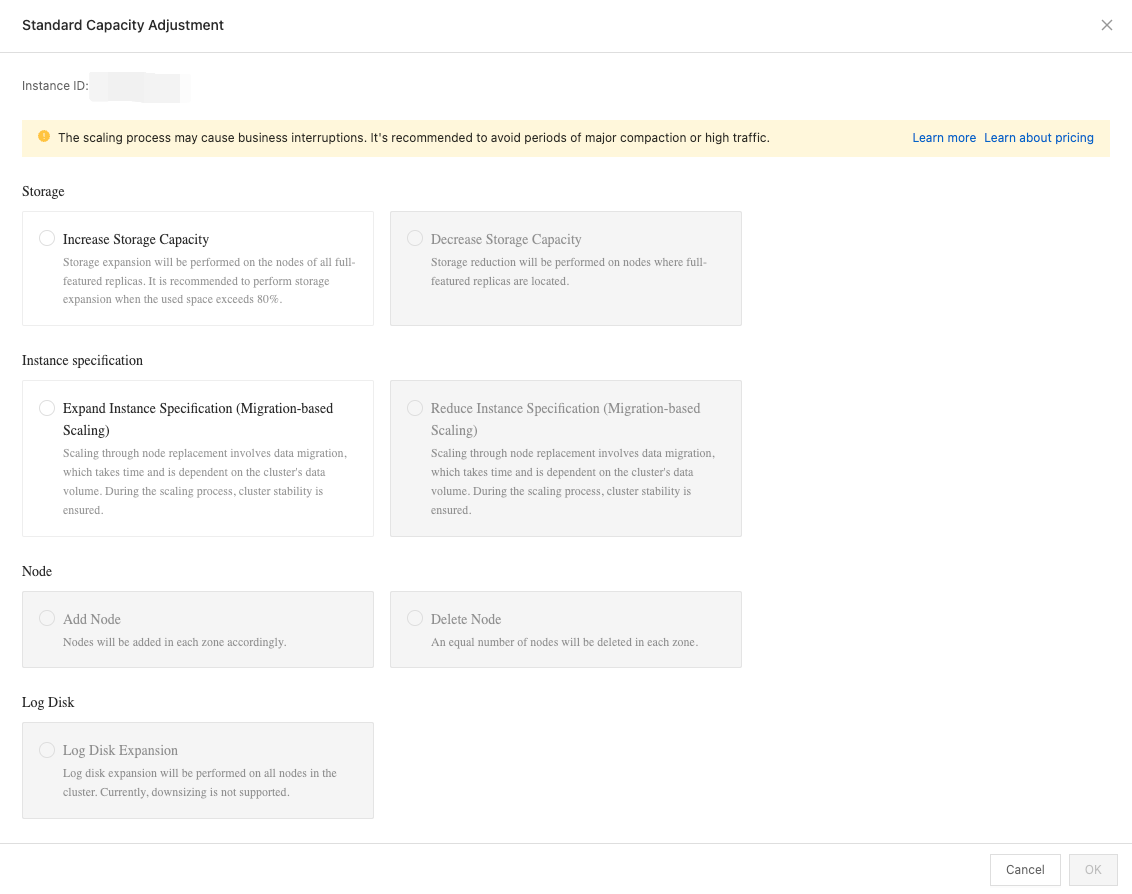The width and height of the screenshot is (1132, 894).
Task: Choose Reduce Instance Specification radio option
Action: [415, 408]
